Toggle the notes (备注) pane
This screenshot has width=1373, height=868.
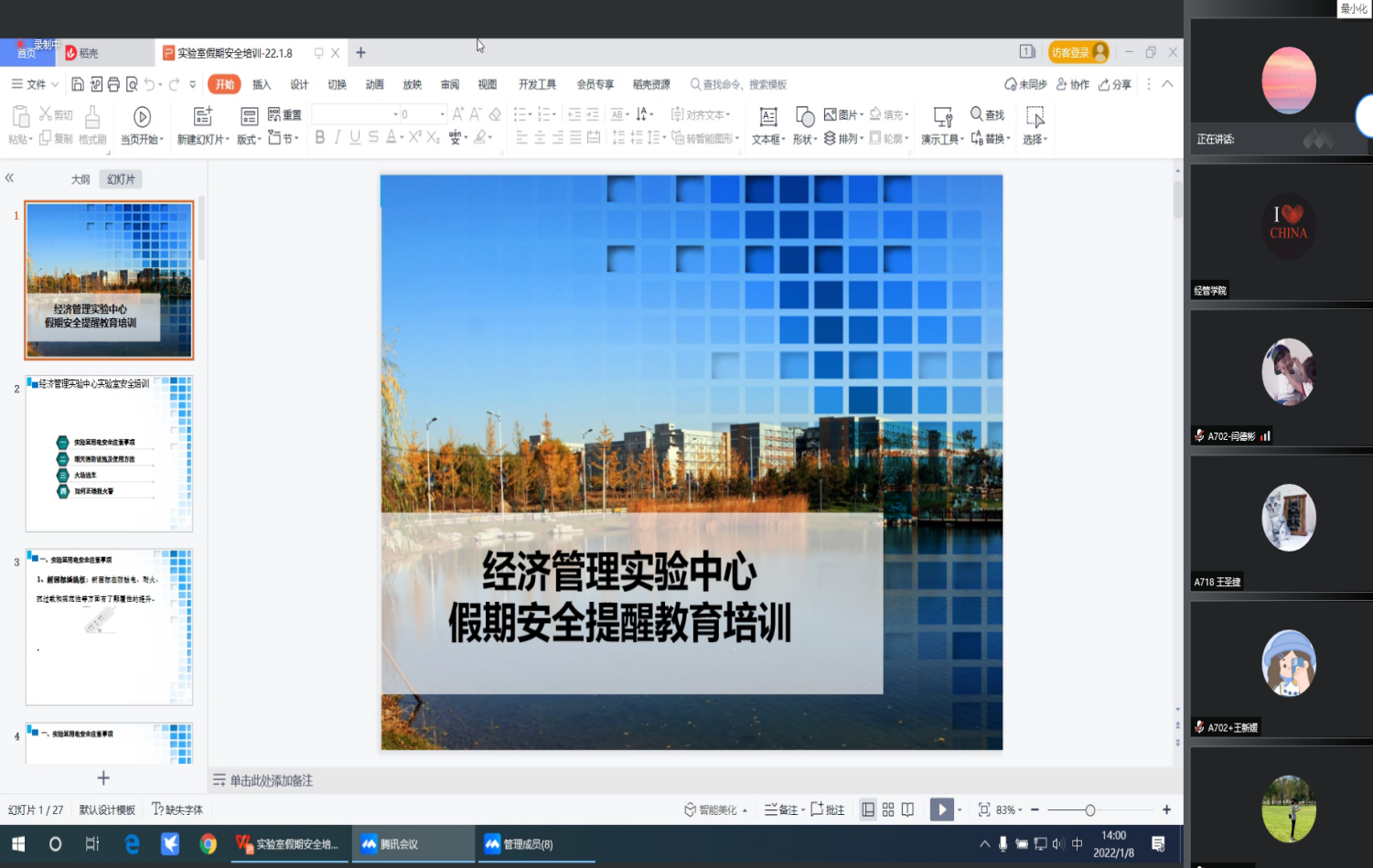[x=783, y=809]
